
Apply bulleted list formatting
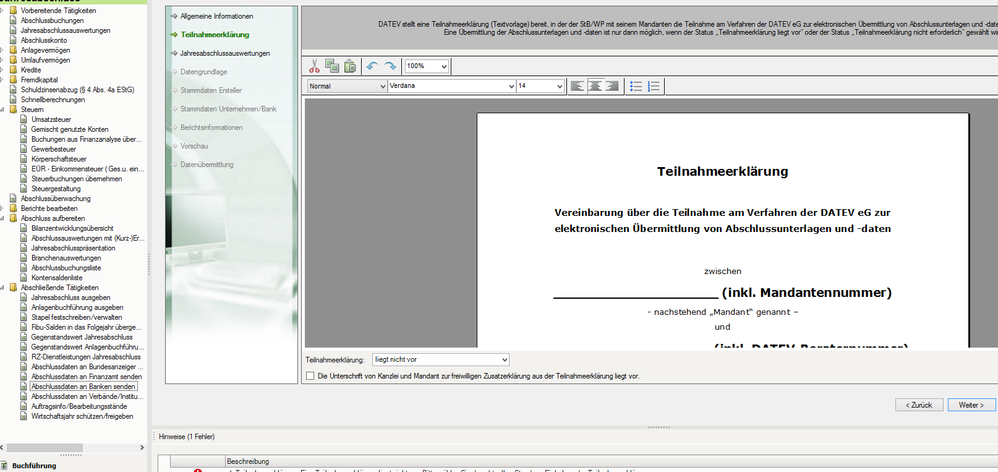pyautogui.click(x=635, y=86)
